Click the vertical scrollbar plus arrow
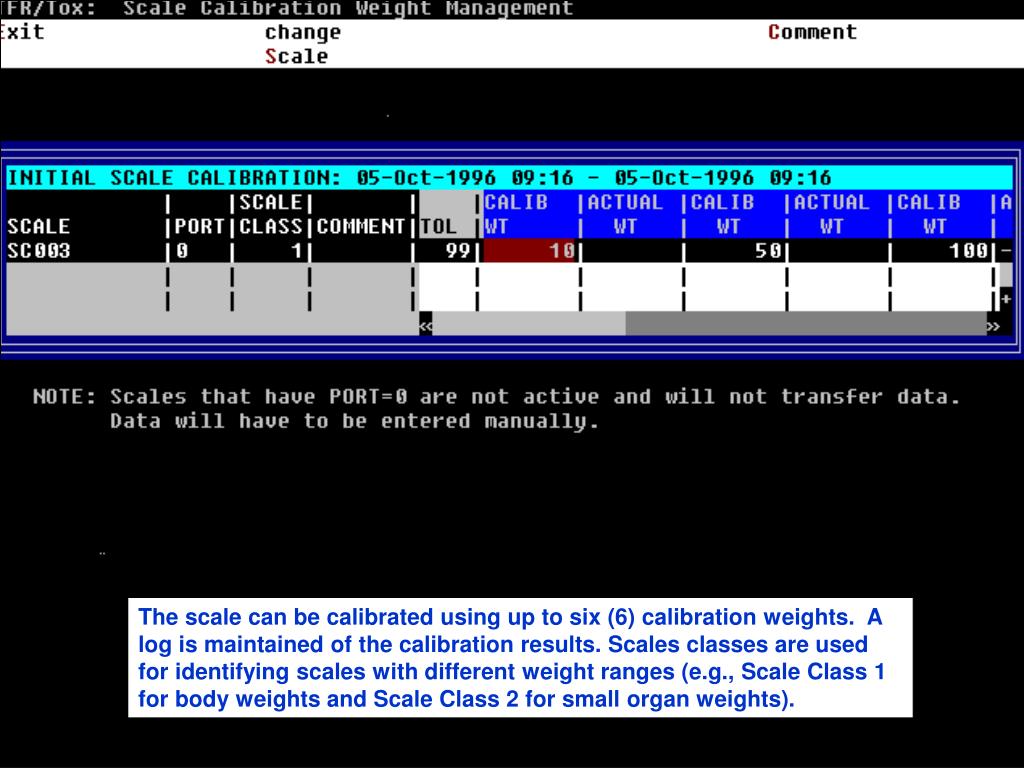 coord(1006,299)
